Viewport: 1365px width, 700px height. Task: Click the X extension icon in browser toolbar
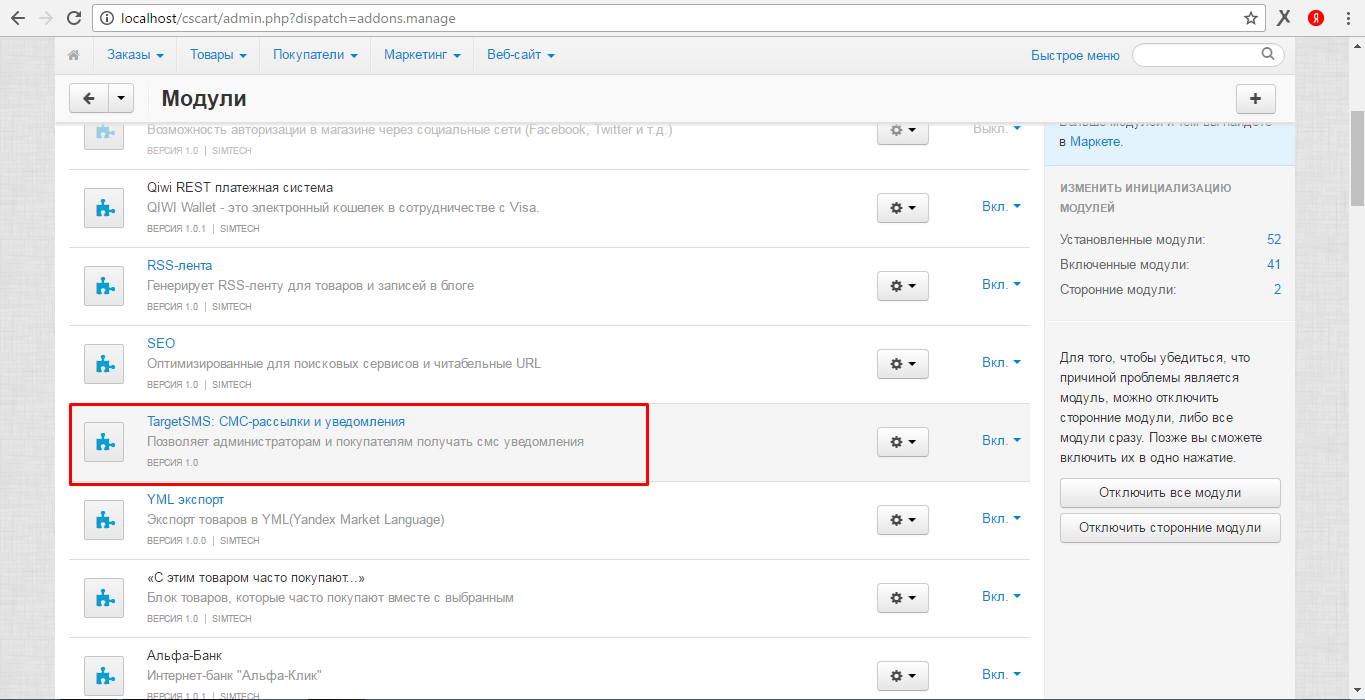click(1283, 18)
